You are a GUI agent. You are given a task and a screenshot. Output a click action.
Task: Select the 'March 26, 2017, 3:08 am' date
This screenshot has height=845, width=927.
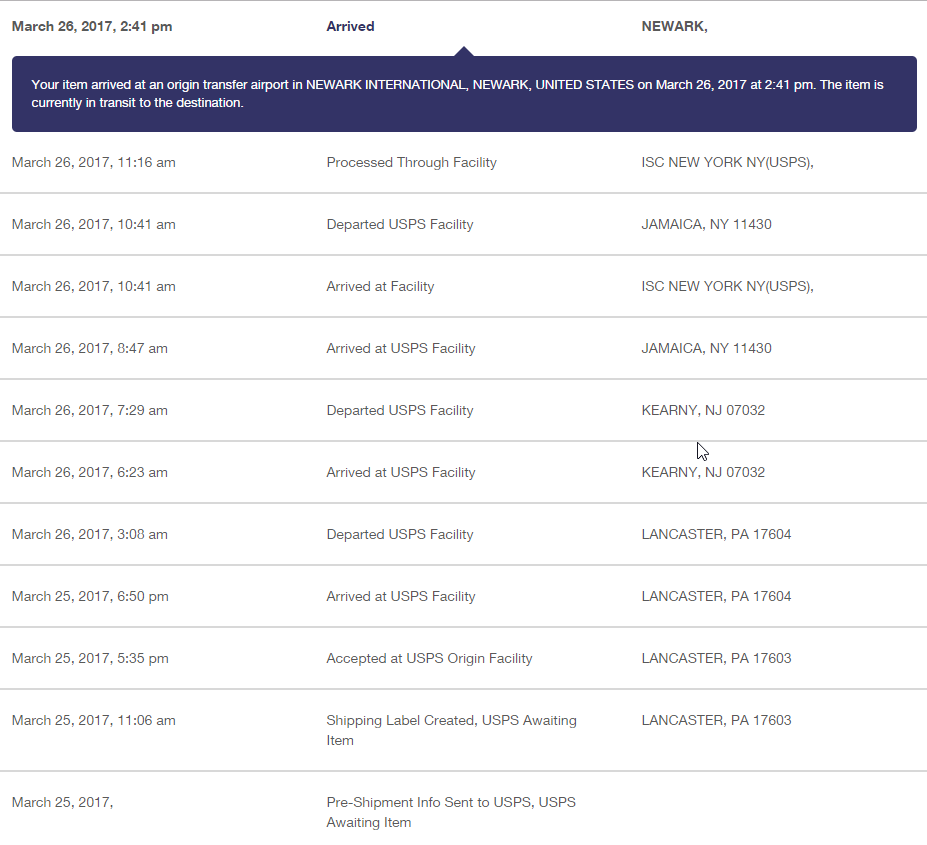click(x=90, y=535)
